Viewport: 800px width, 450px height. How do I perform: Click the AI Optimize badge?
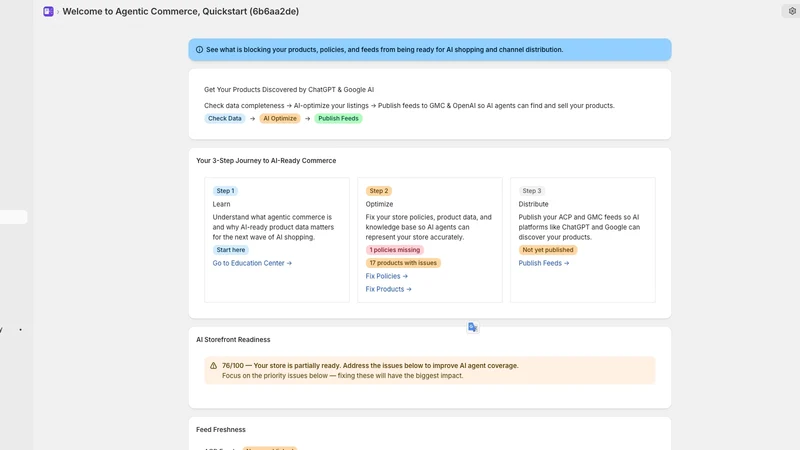pyautogui.click(x=280, y=118)
